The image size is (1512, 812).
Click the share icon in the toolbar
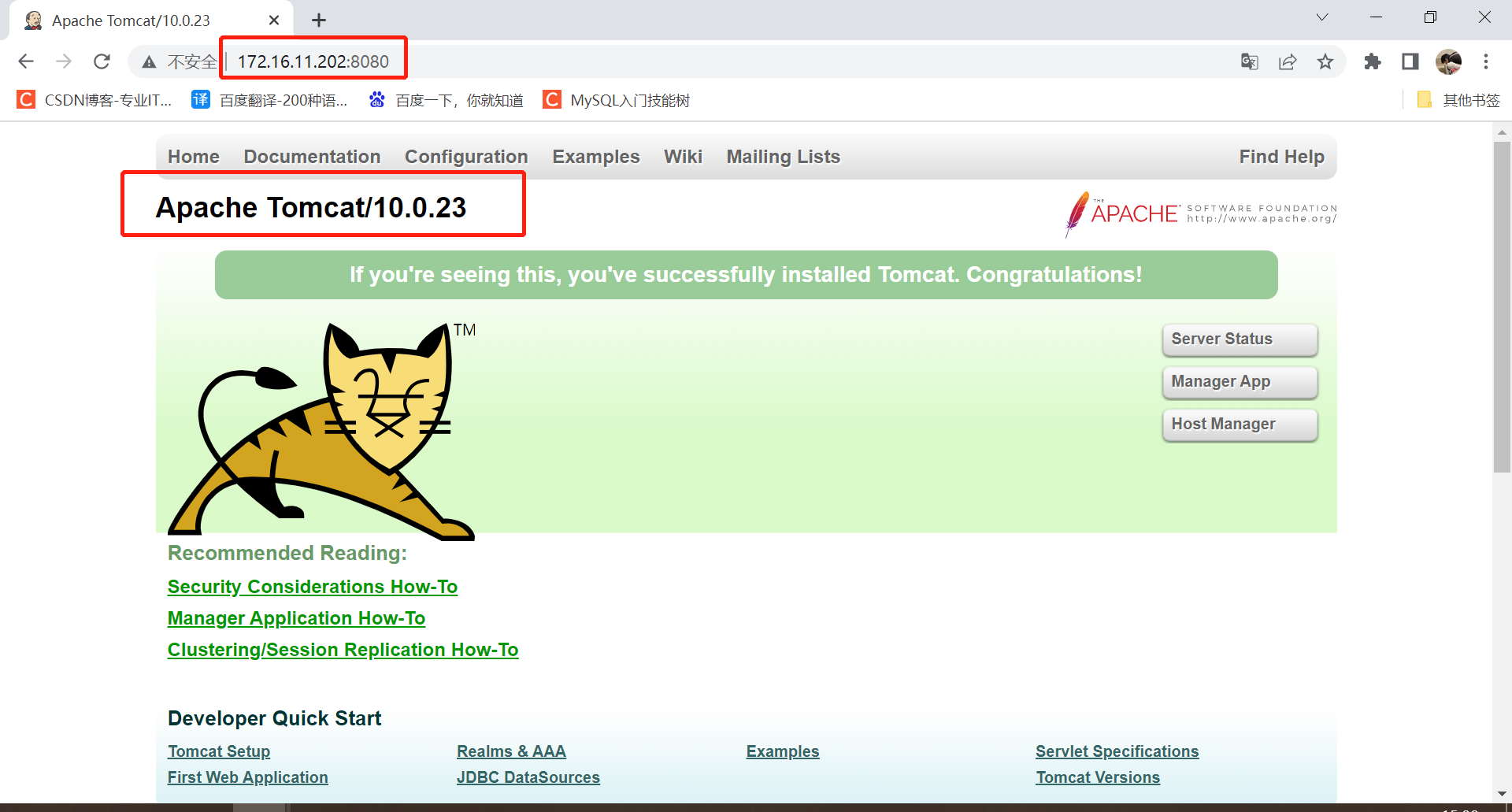(1288, 61)
